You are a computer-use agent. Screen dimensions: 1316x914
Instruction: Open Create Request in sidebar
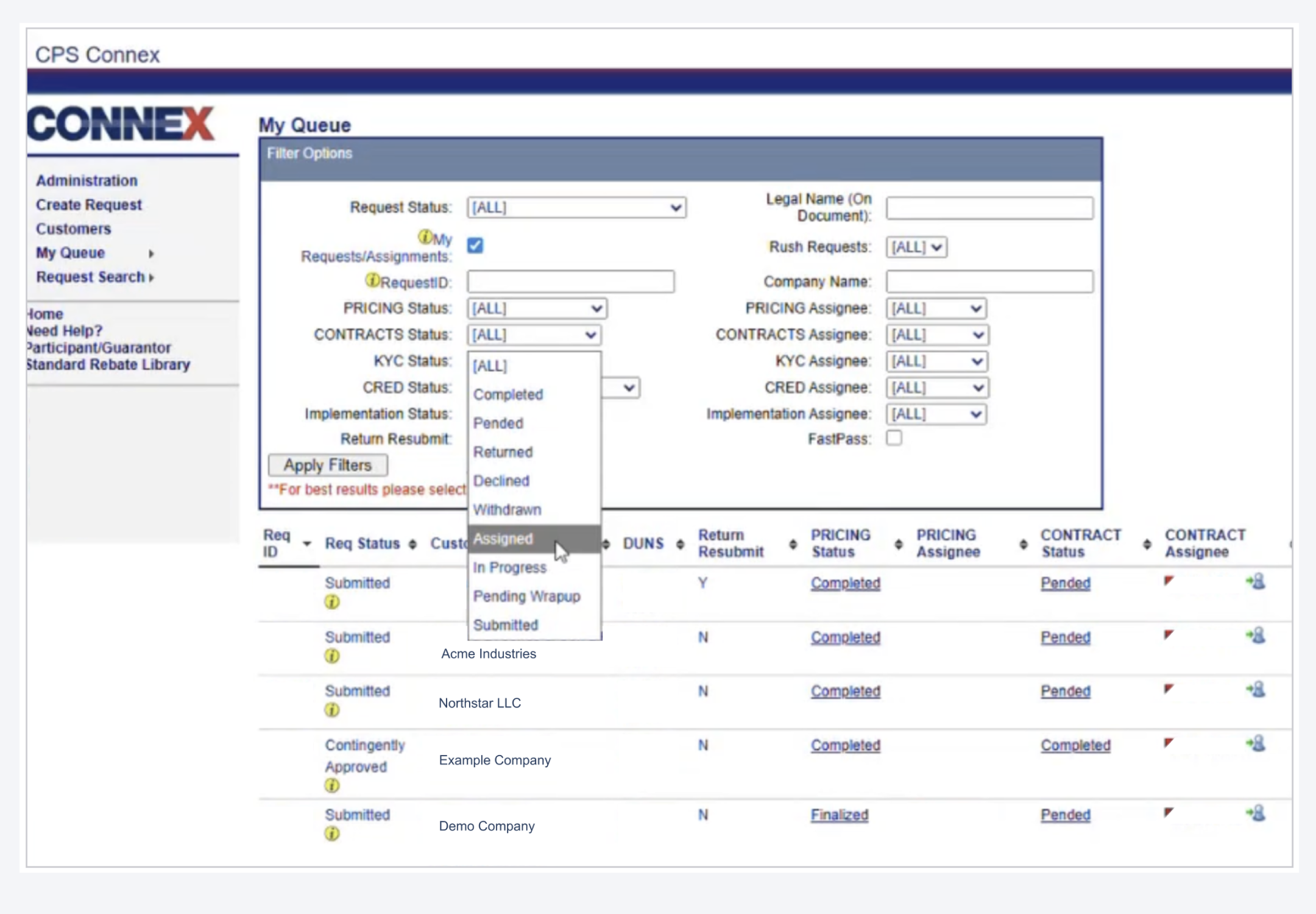(x=88, y=205)
